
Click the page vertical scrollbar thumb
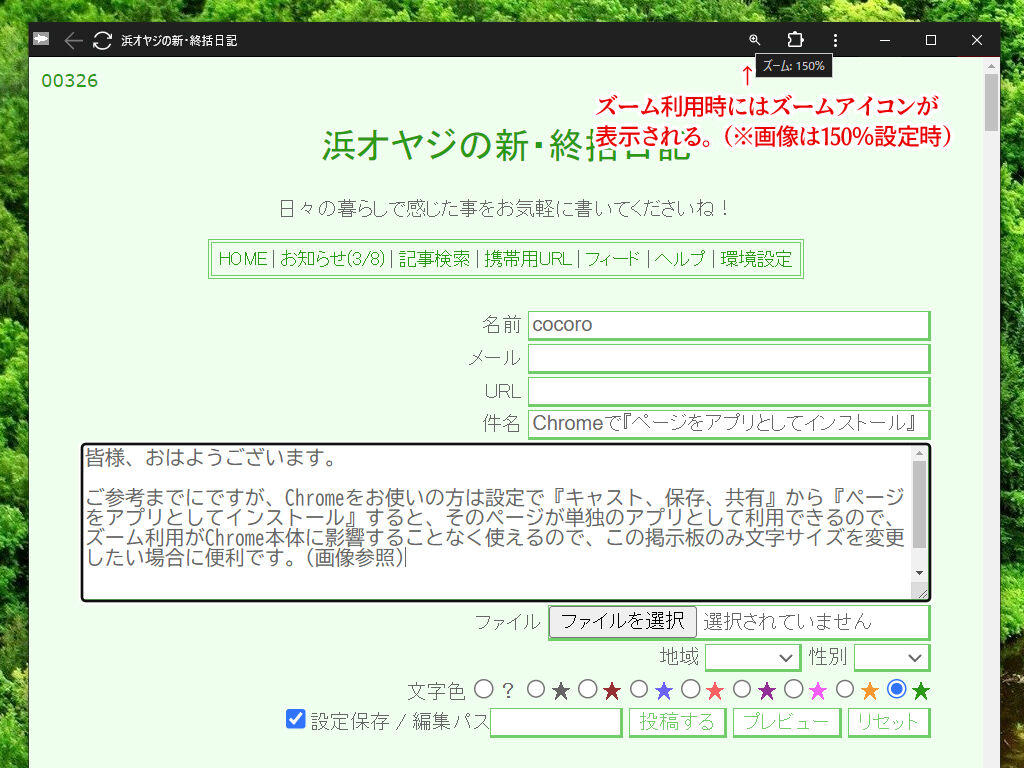click(x=991, y=102)
